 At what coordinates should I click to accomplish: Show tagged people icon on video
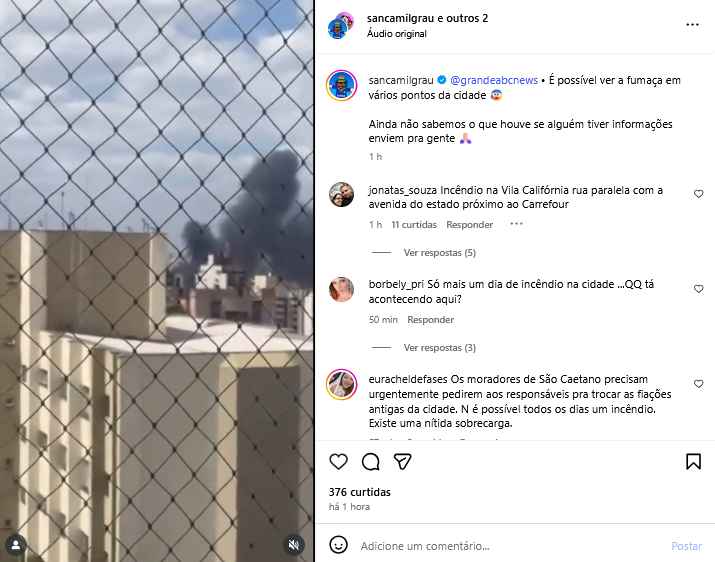click(x=16, y=545)
